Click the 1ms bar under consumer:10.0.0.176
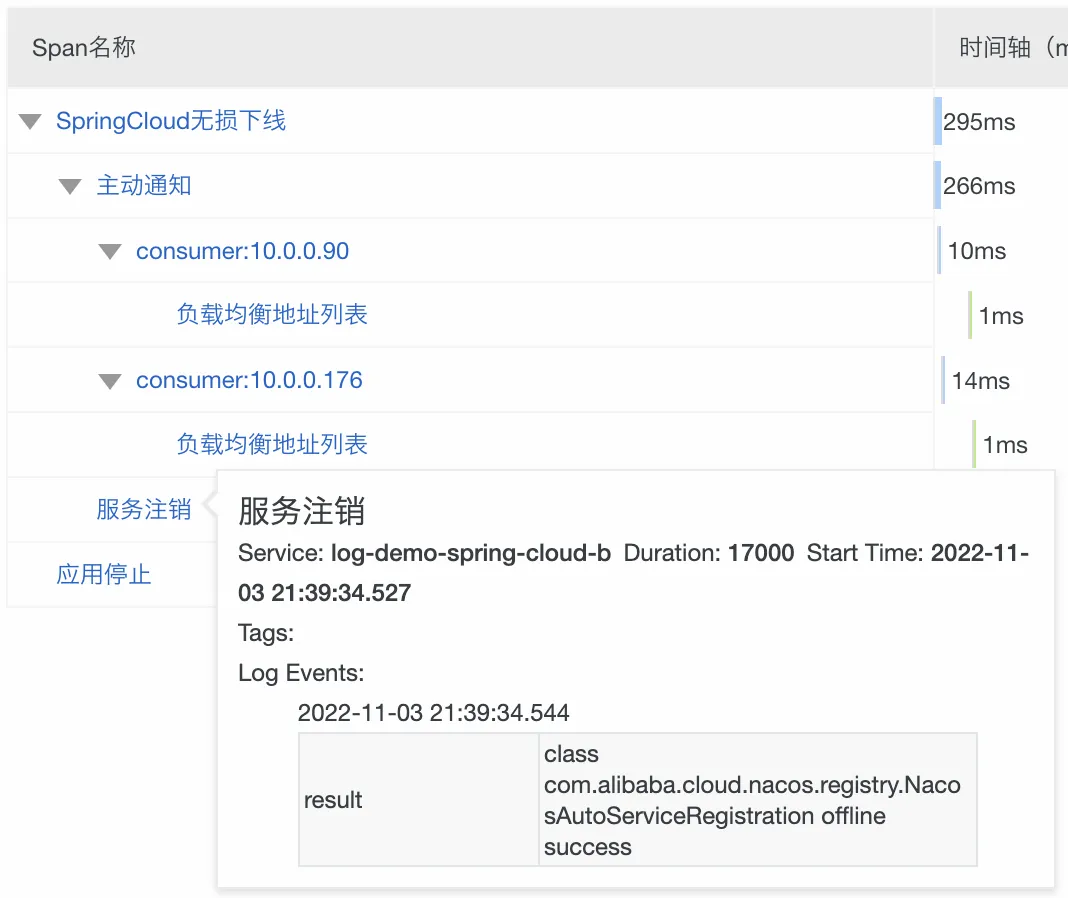Screen dimensions: 1068x898 pyautogui.click(x=974, y=444)
